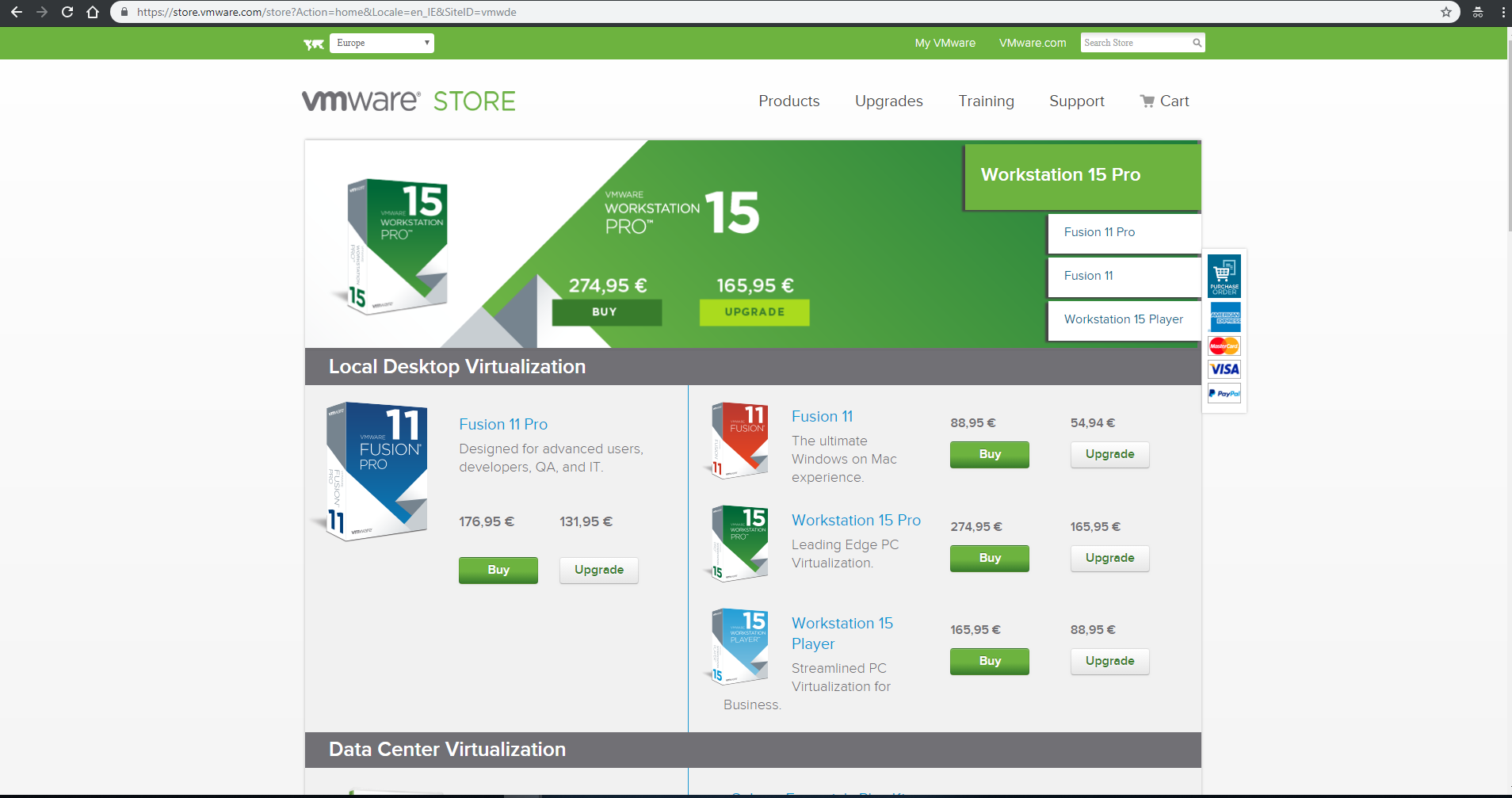Click the Search Store input field
Image resolution: width=1512 pixels, height=798 pixels.
click(x=1133, y=43)
